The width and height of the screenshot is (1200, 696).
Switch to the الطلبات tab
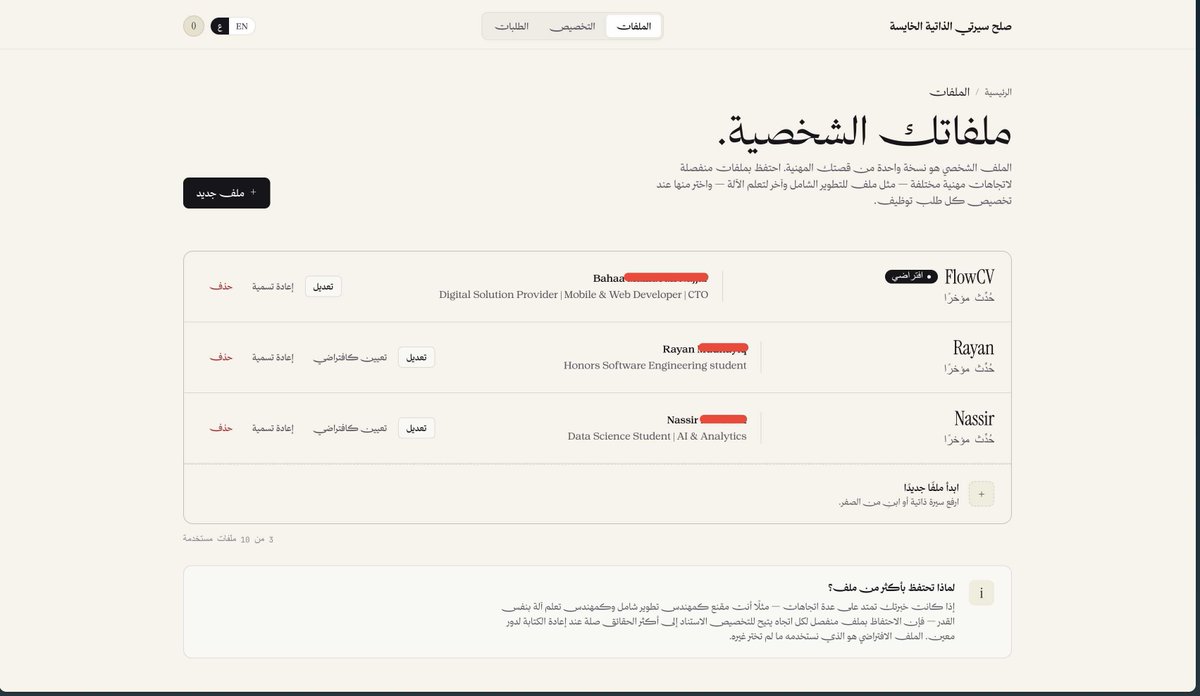(x=512, y=26)
